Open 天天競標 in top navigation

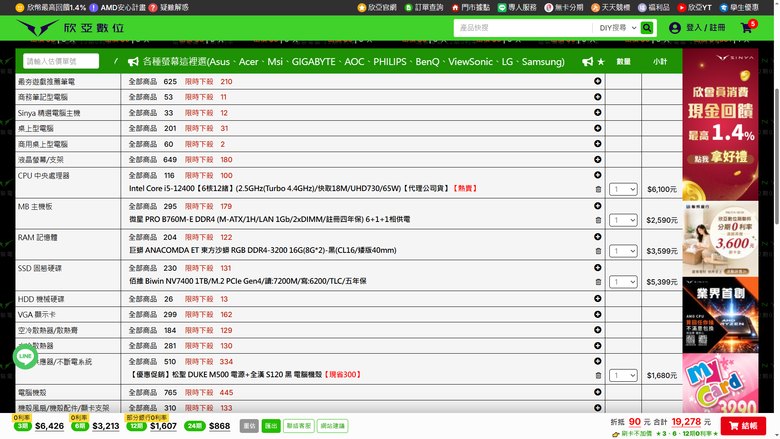tap(610, 7)
